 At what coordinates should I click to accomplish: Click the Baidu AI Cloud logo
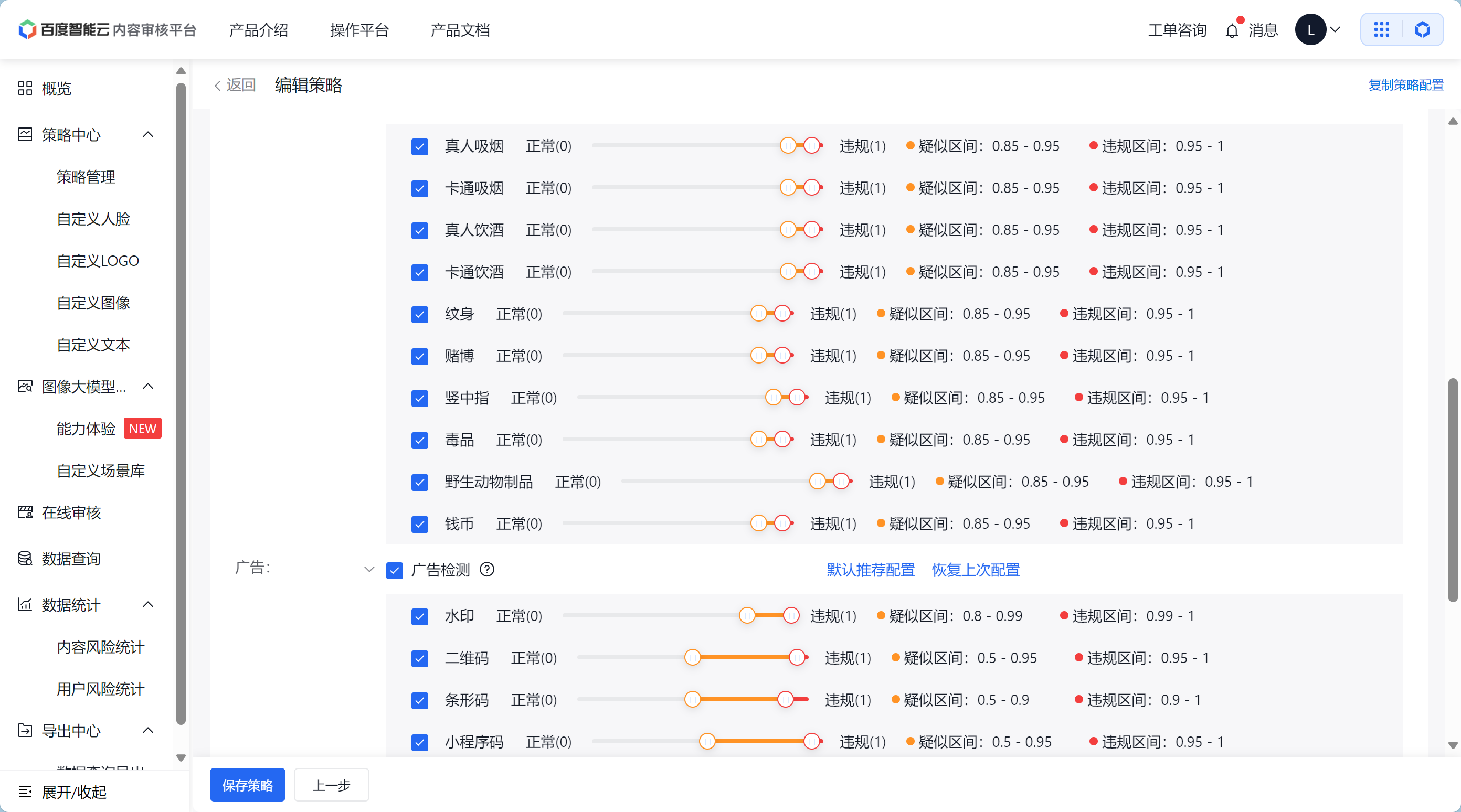107,29
